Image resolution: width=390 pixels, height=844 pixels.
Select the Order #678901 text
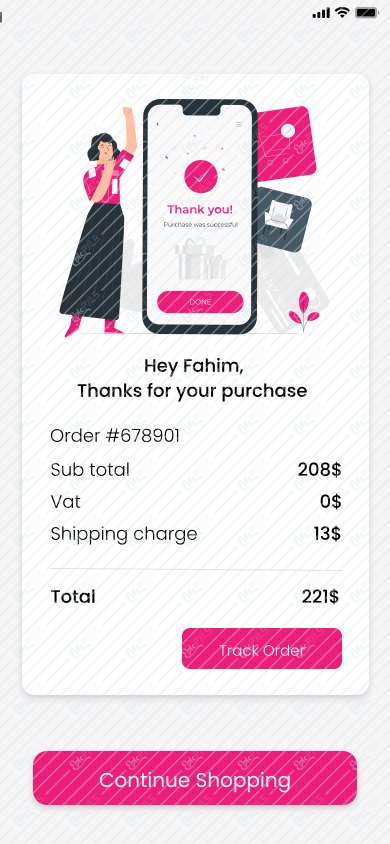pos(115,436)
